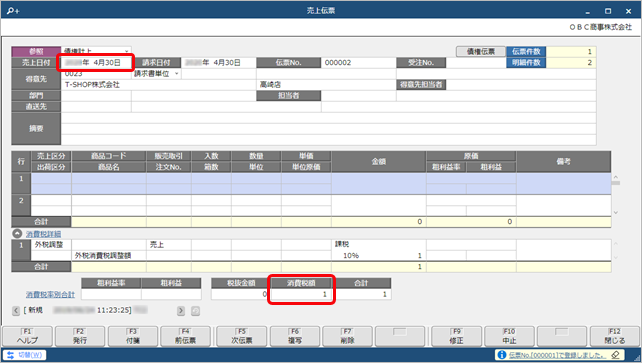Click row 1 商品コード cell
Viewport: 642px width, 363px height.
tap(109, 178)
